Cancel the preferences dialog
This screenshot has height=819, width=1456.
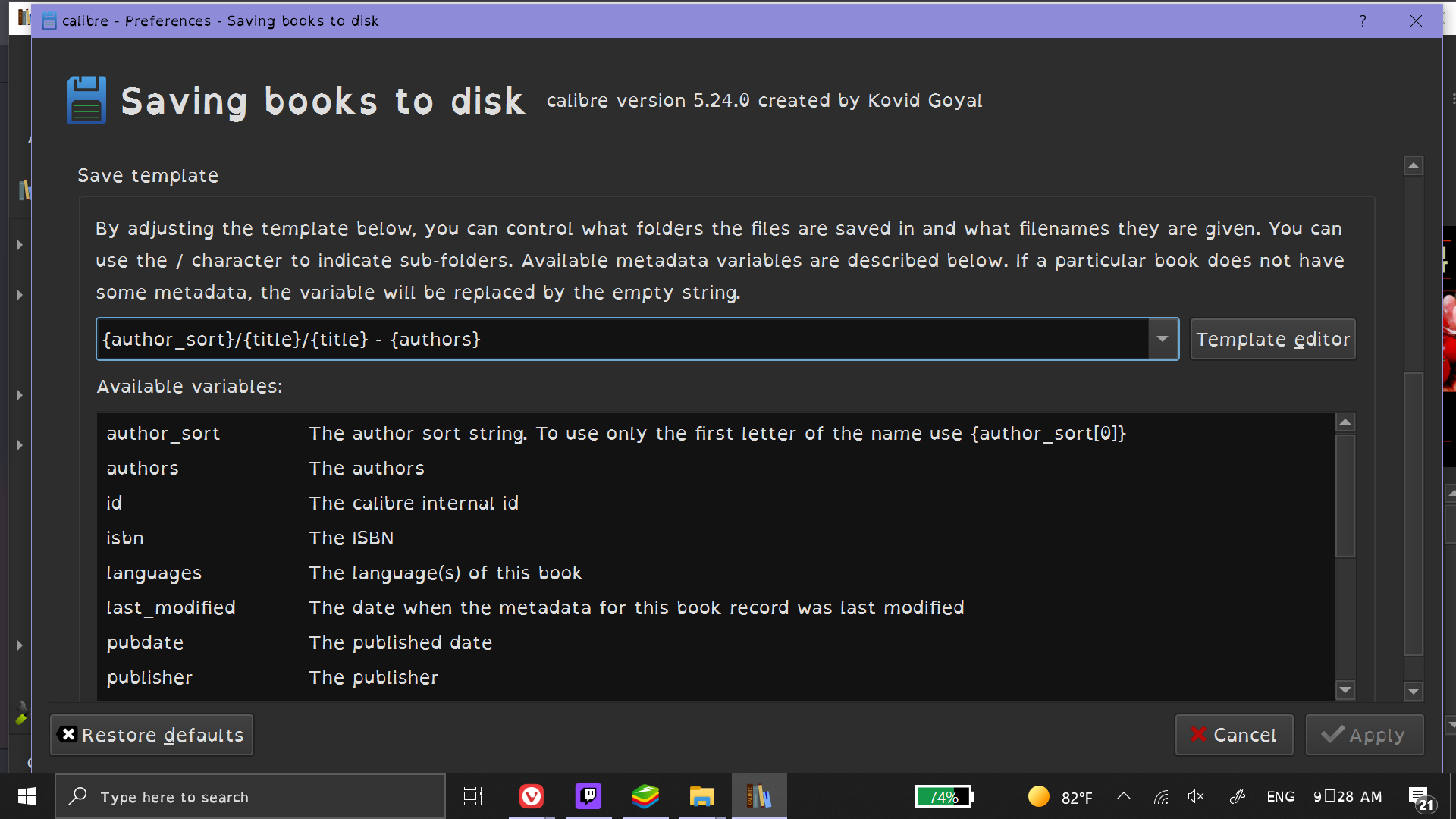point(1234,735)
